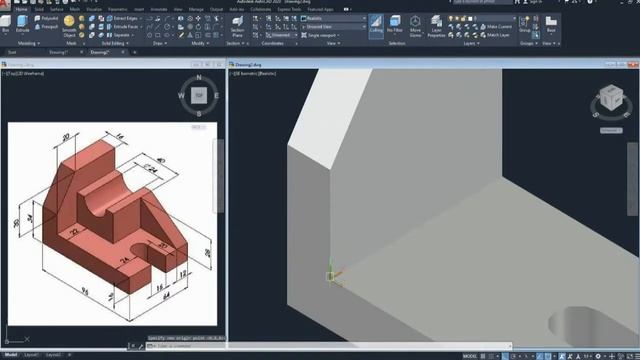Select the mesh sphere icon beside Smooth Object

[82, 18]
